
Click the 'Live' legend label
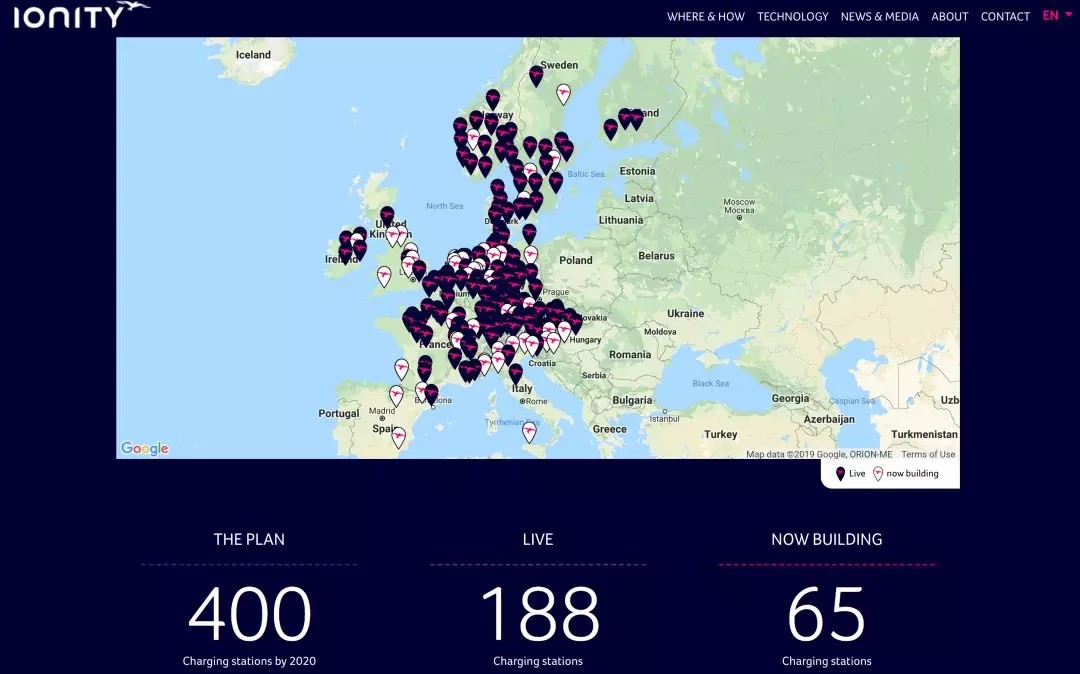click(857, 474)
